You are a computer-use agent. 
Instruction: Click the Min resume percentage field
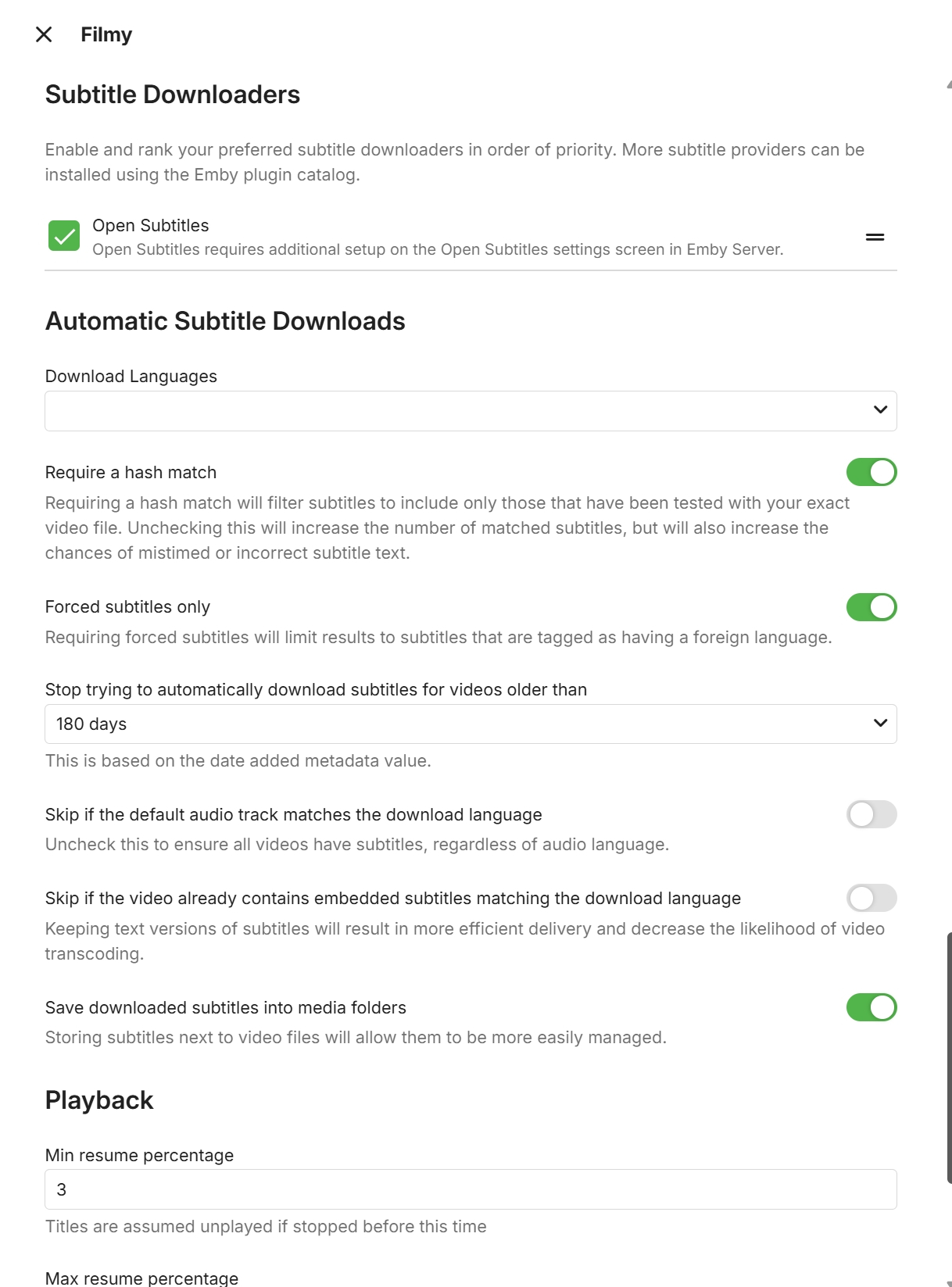click(470, 1189)
